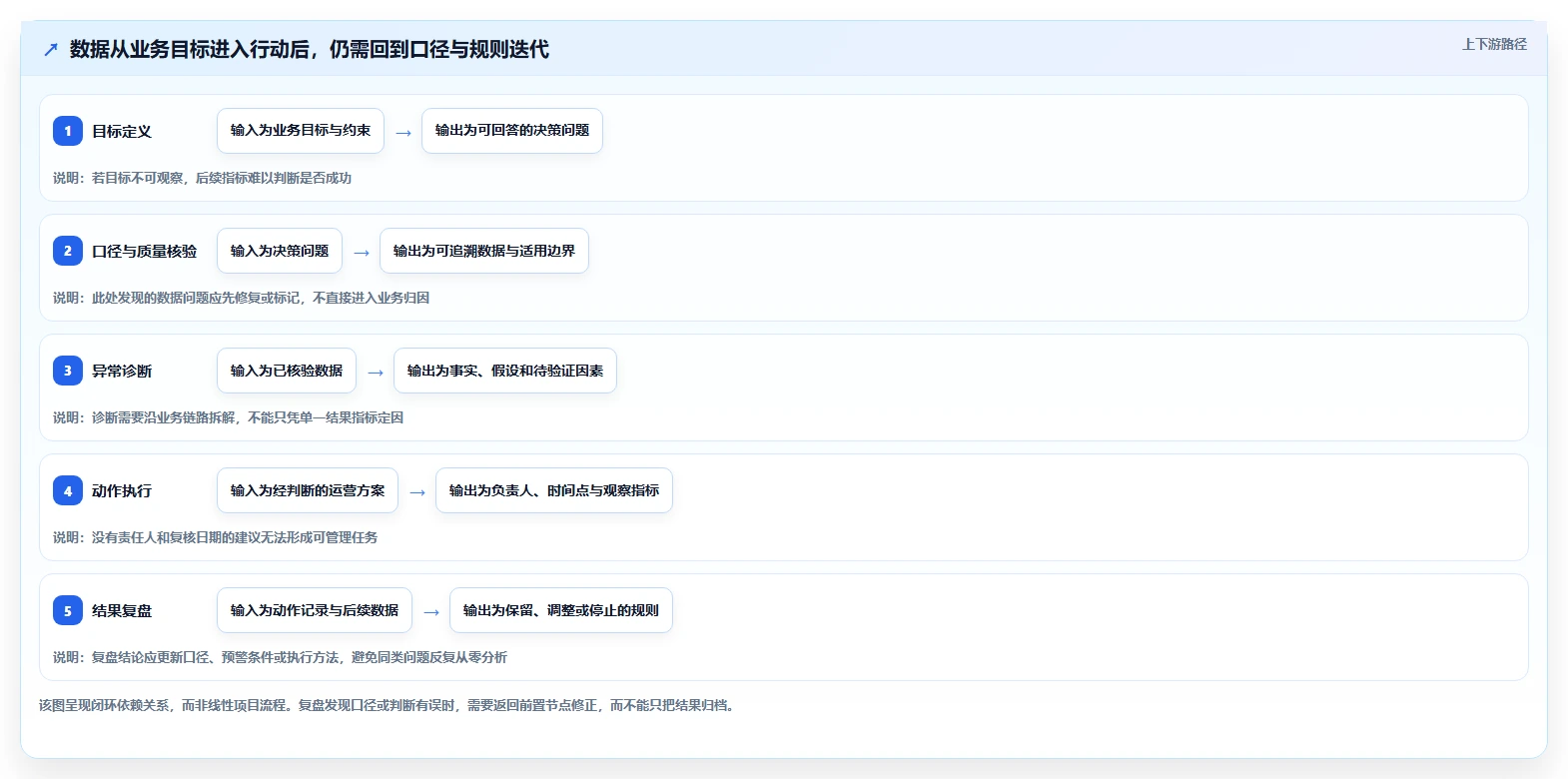The image size is (1568, 779).
Task: Click the 口径与质量核验 step title
Action: point(145,251)
